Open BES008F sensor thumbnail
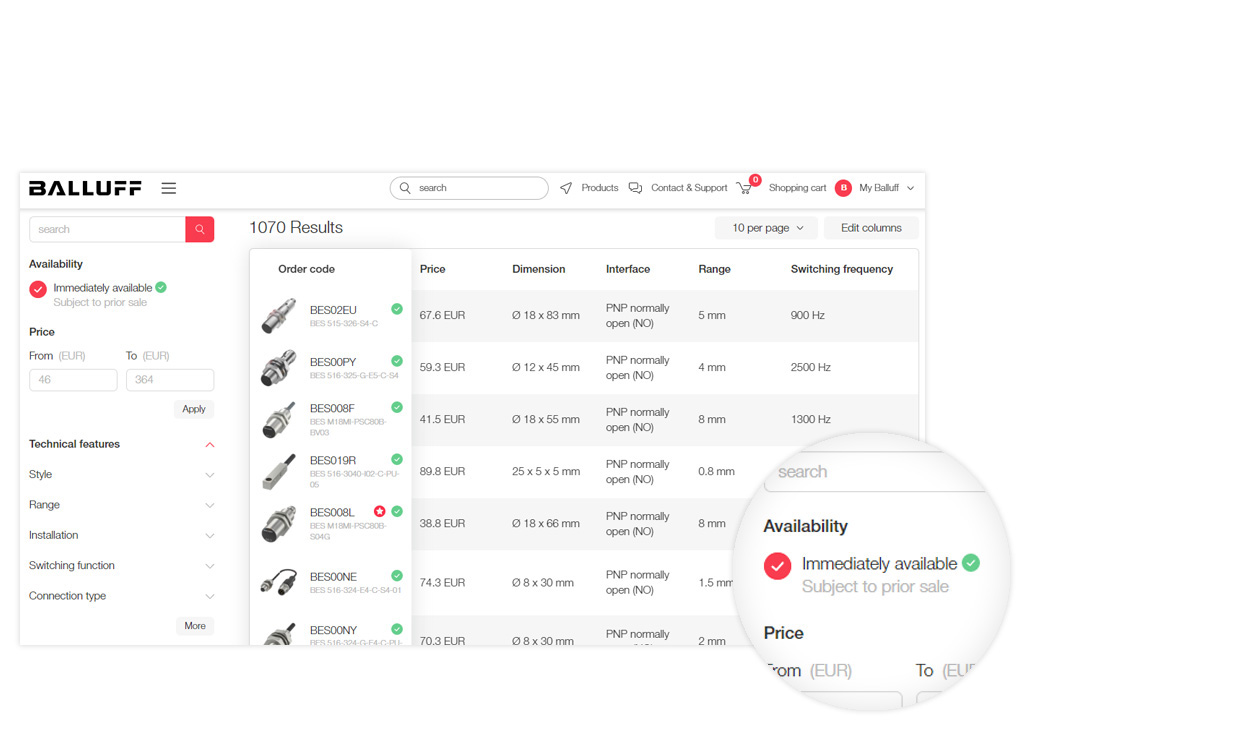 coord(279,419)
